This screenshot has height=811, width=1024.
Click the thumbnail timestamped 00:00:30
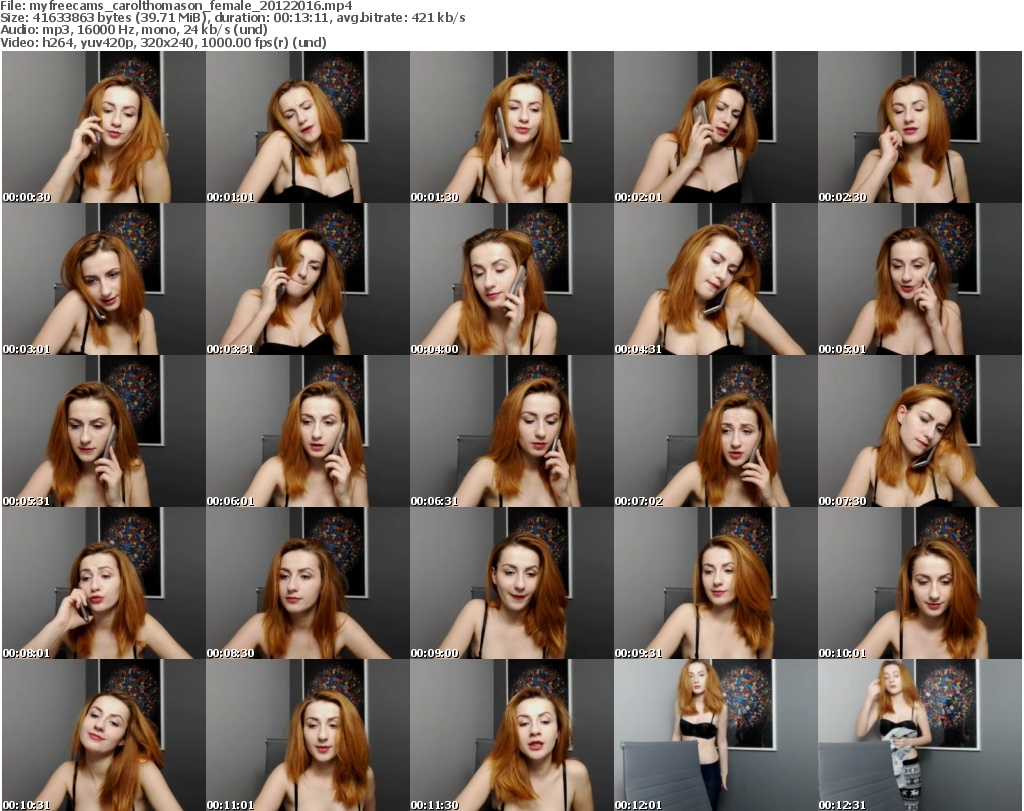[x=102, y=127]
